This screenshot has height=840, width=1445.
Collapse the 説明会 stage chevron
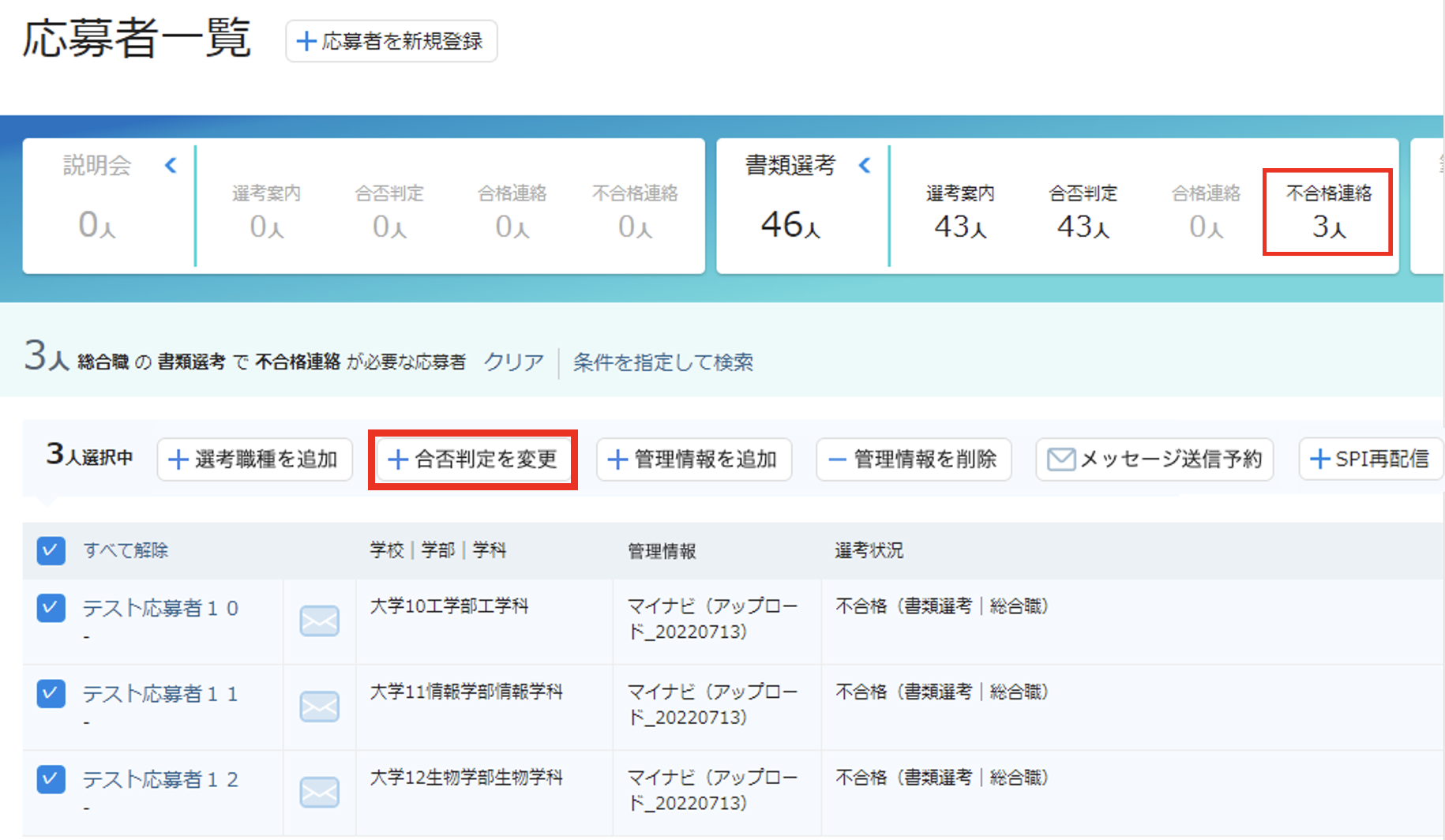(171, 165)
